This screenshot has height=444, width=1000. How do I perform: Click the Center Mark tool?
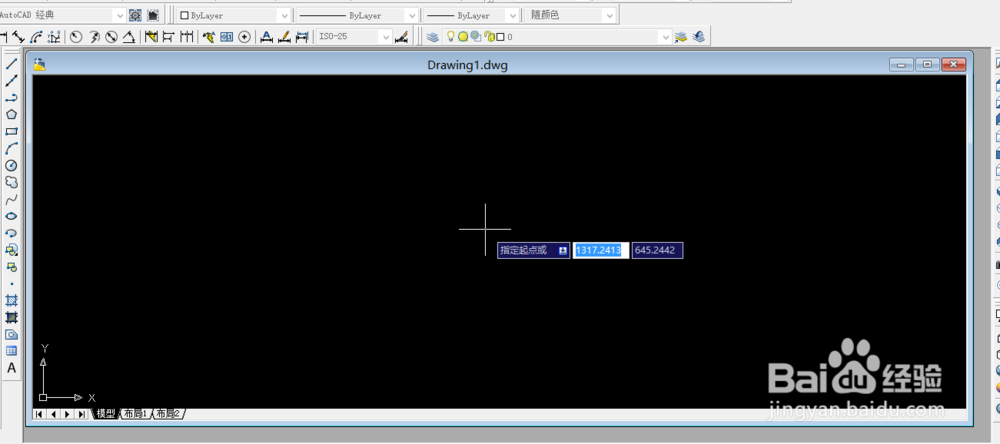click(244, 37)
